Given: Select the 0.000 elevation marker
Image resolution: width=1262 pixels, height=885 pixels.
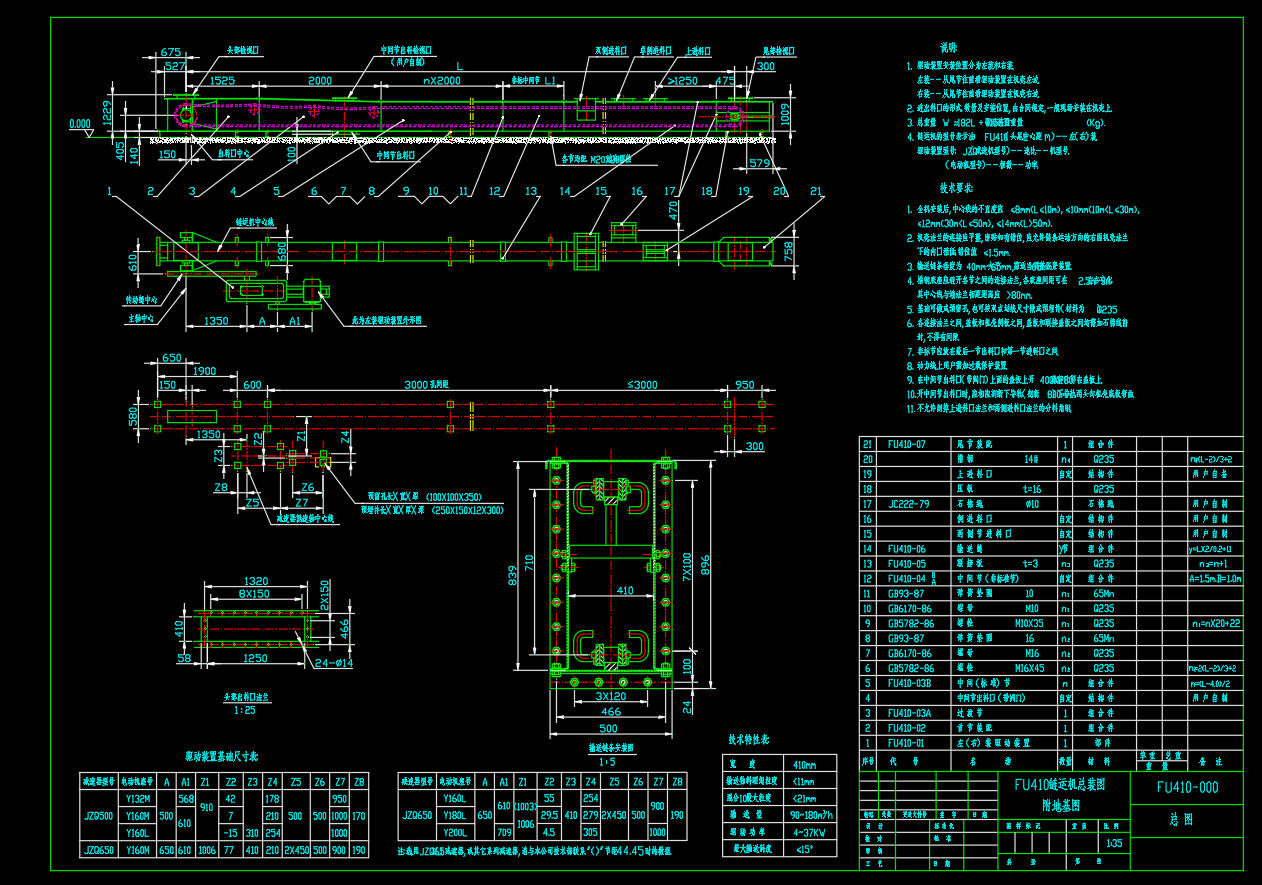Looking at the screenshot, I should coord(79,124).
